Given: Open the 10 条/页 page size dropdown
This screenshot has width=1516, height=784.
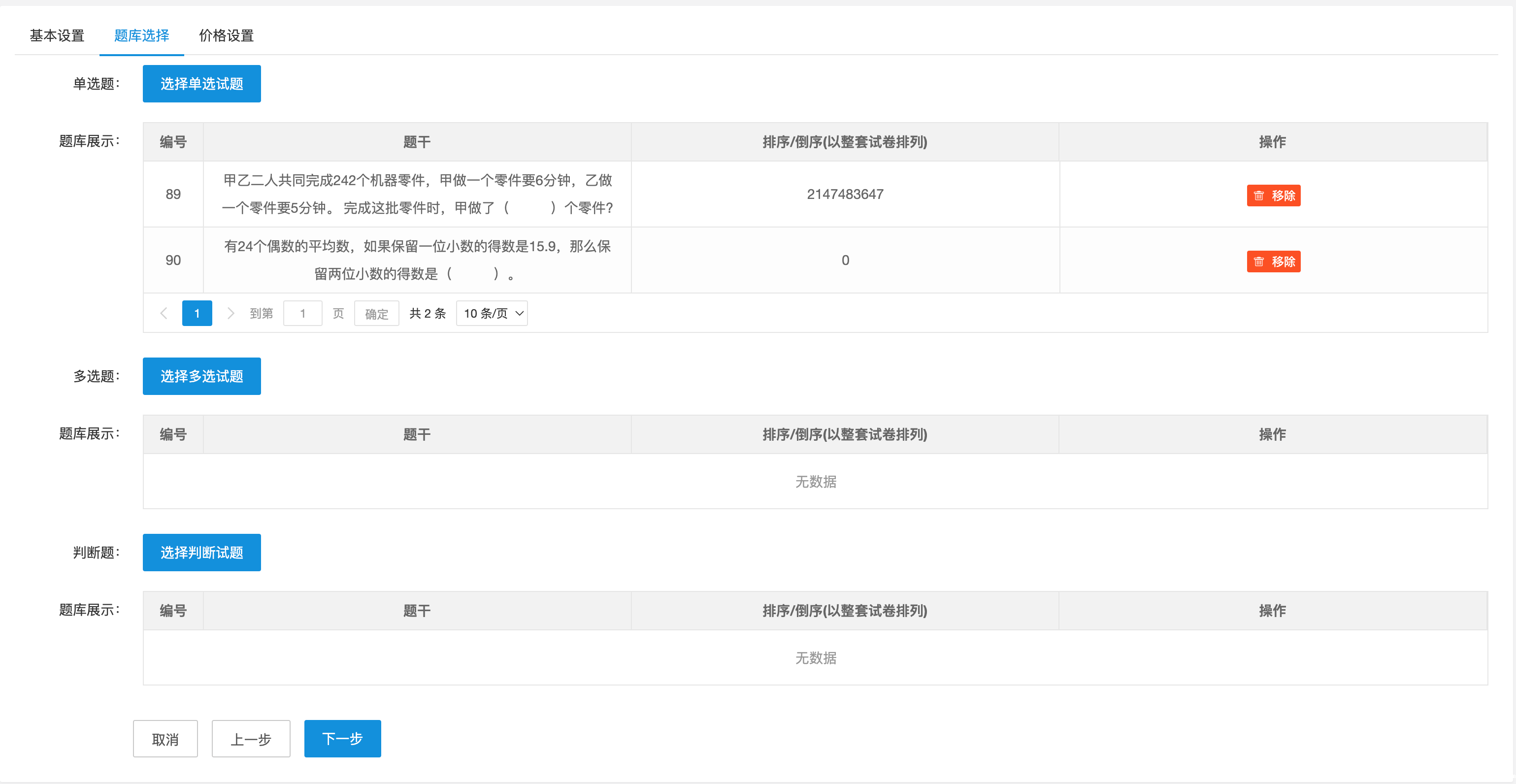Looking at the screenshot, I should point(492,313).
